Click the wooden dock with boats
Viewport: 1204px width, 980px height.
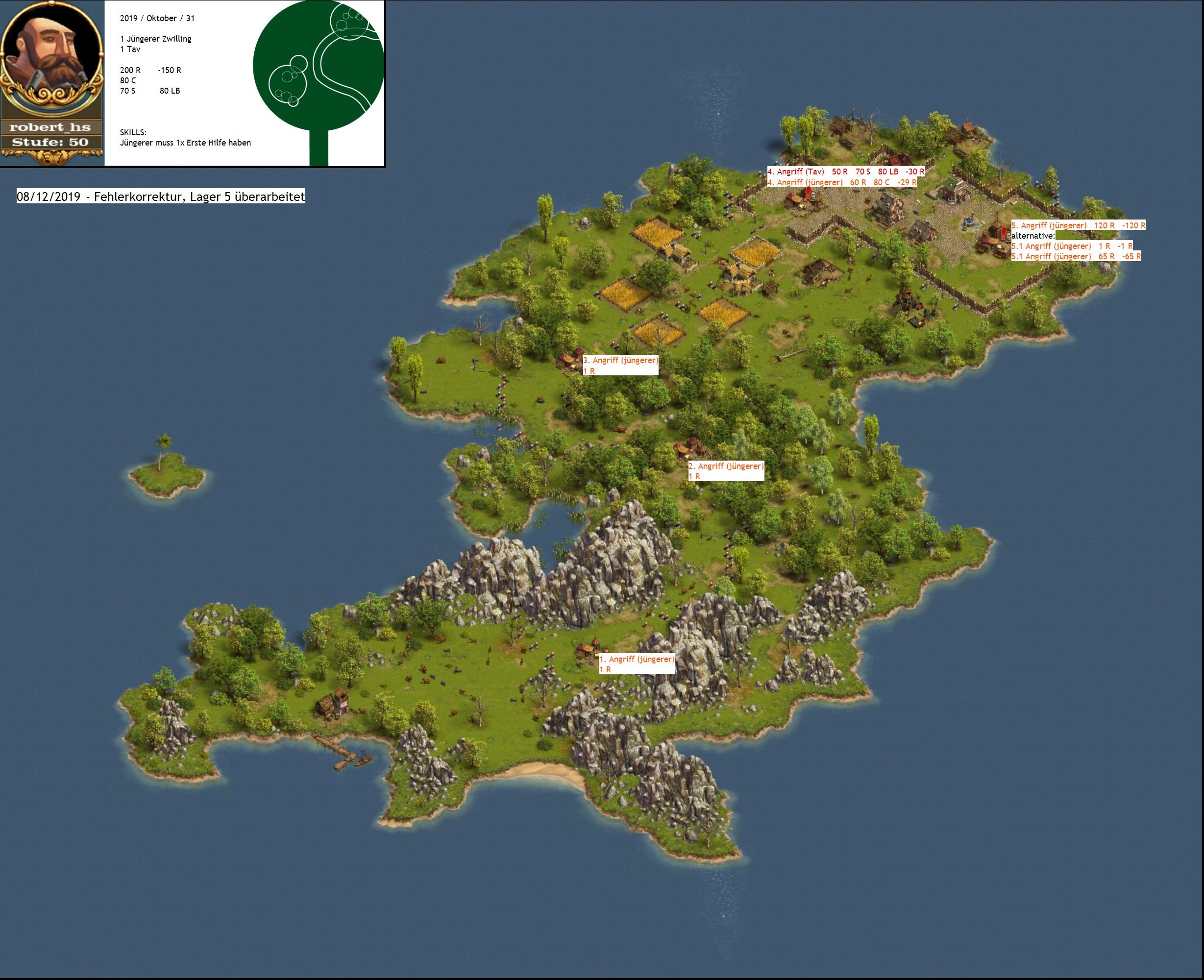tap(344, 753)
